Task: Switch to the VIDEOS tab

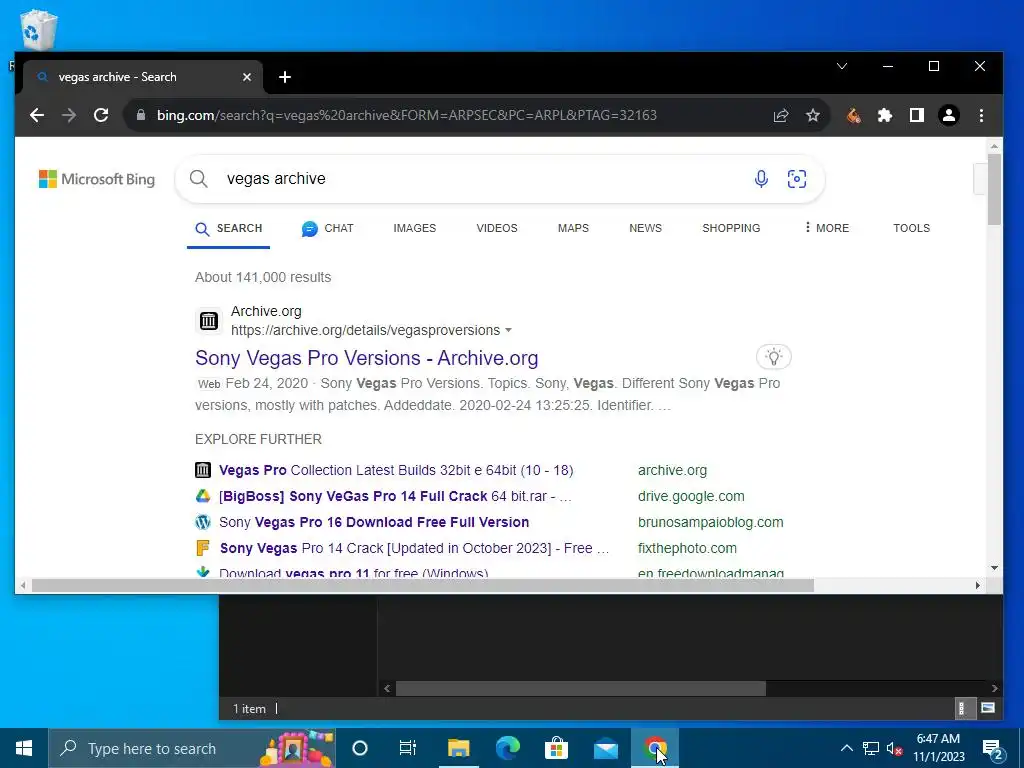Action: (497, 229)
